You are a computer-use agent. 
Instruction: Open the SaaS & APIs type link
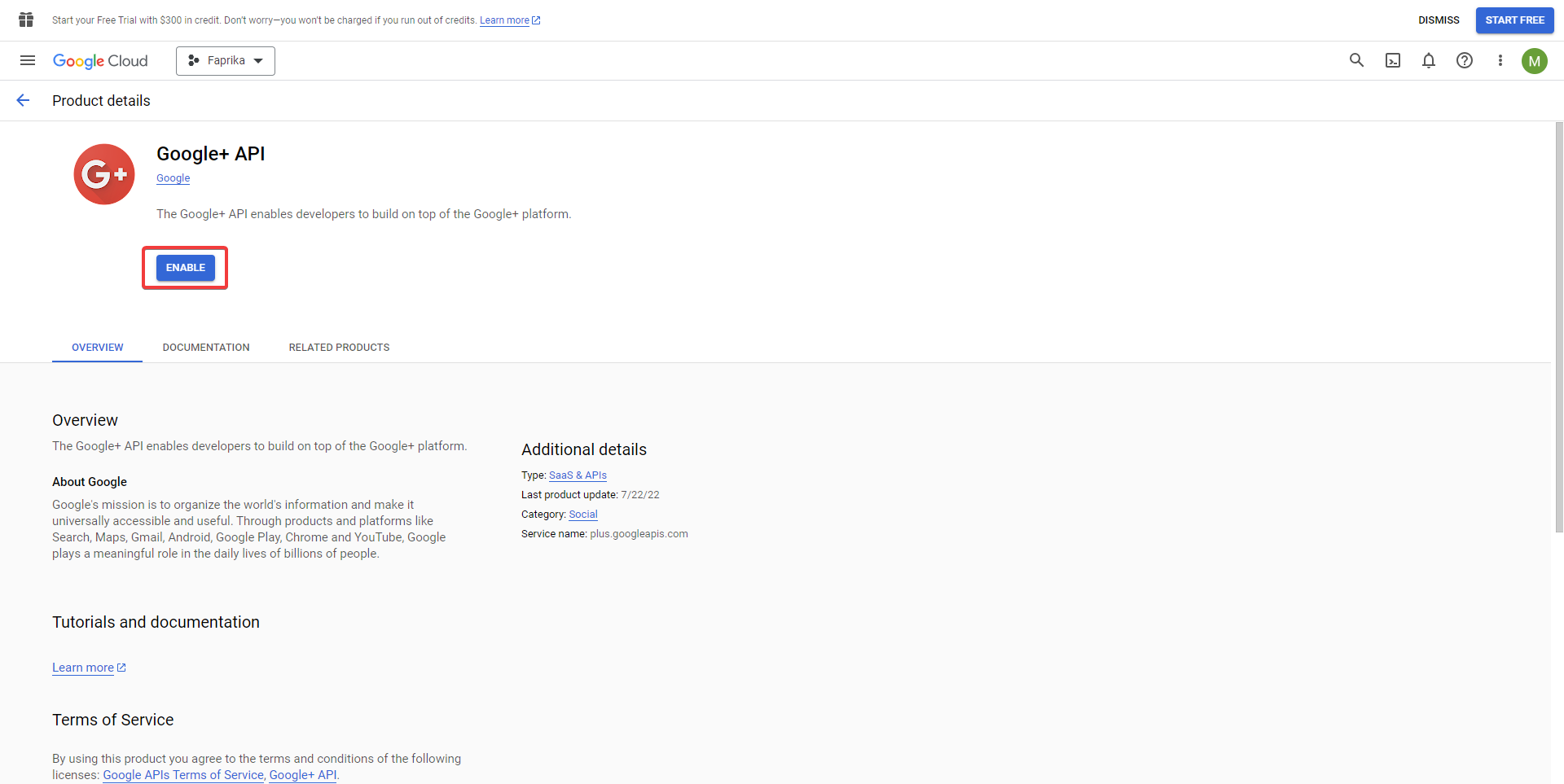[578, 475]
